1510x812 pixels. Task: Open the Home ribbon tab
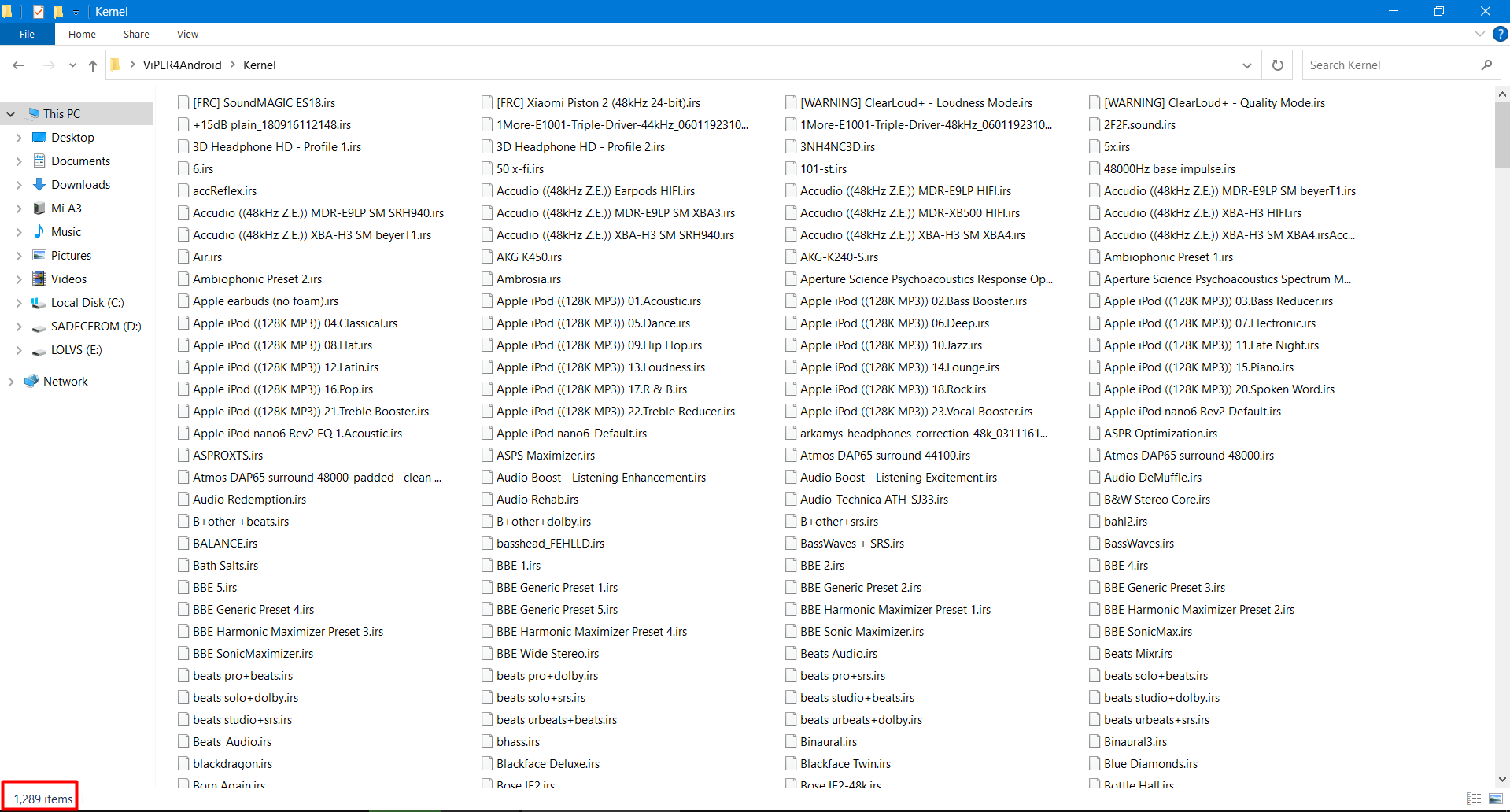coord(82,34)
